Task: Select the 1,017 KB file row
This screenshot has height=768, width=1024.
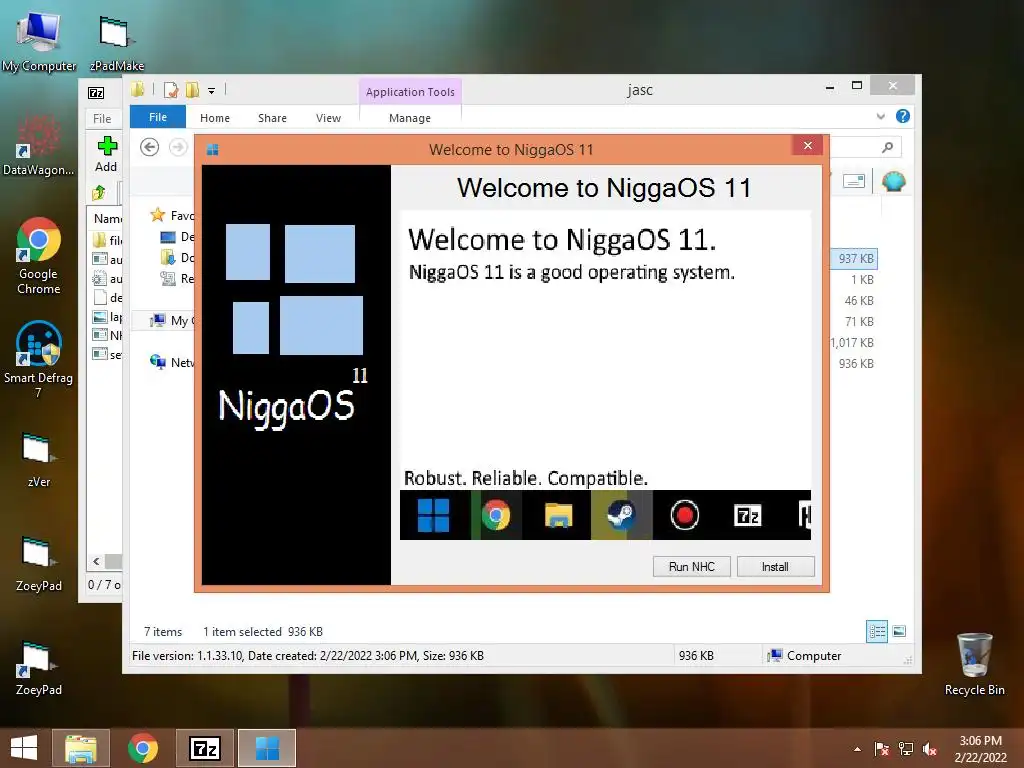Action: click(x=852, y=342)
